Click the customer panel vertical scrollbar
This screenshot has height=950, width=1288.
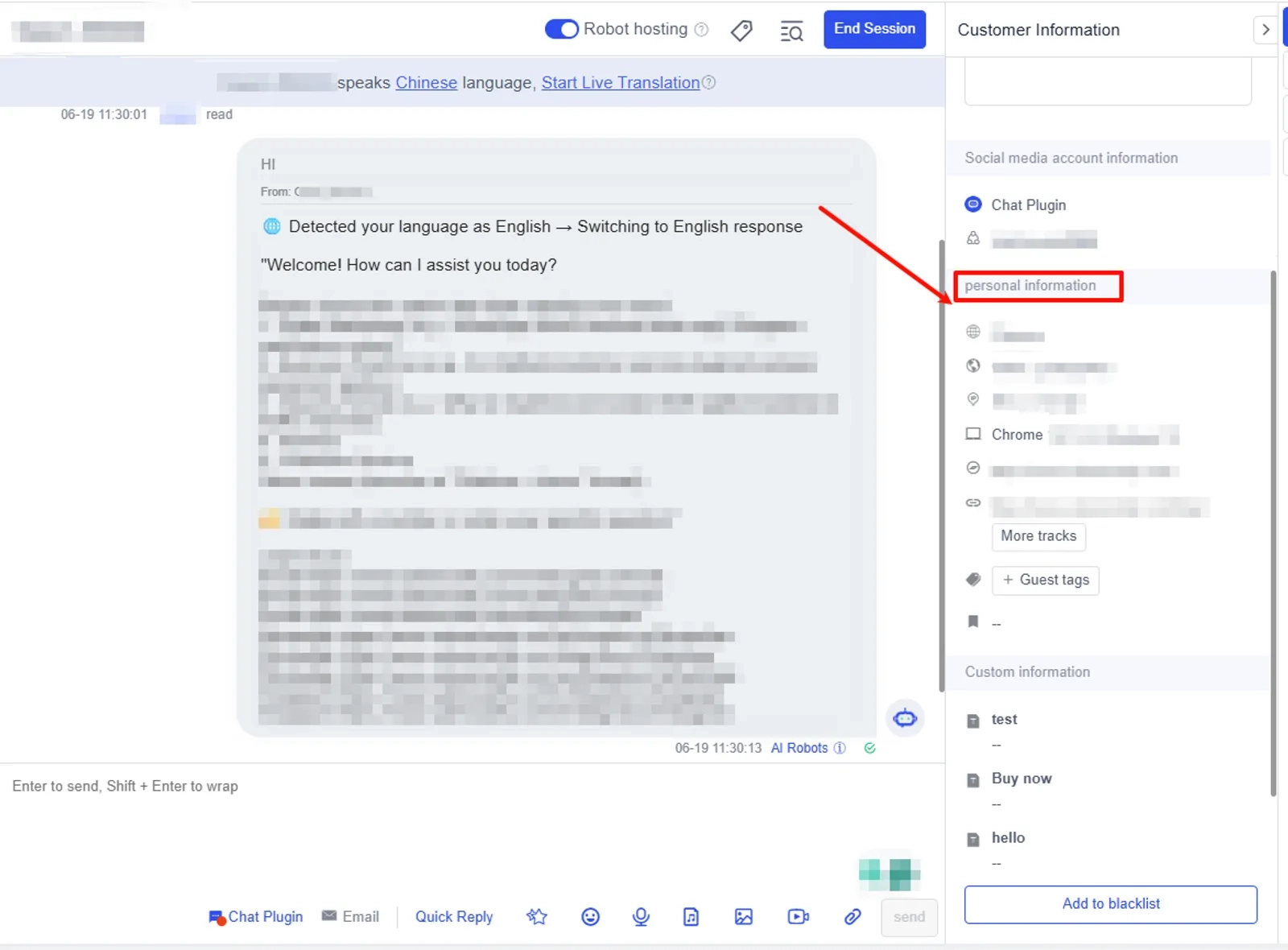[1273, 533]
